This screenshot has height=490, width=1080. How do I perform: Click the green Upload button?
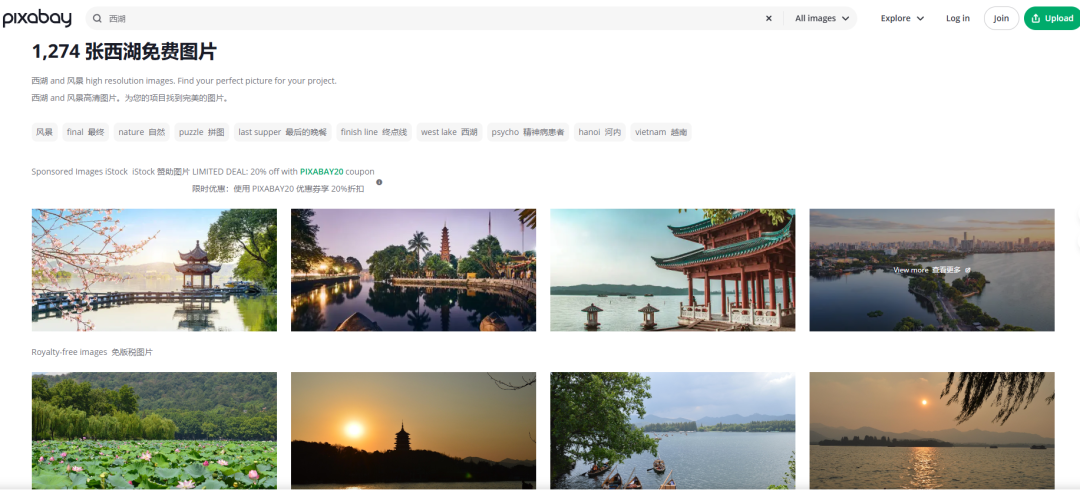pos(1052,19)
